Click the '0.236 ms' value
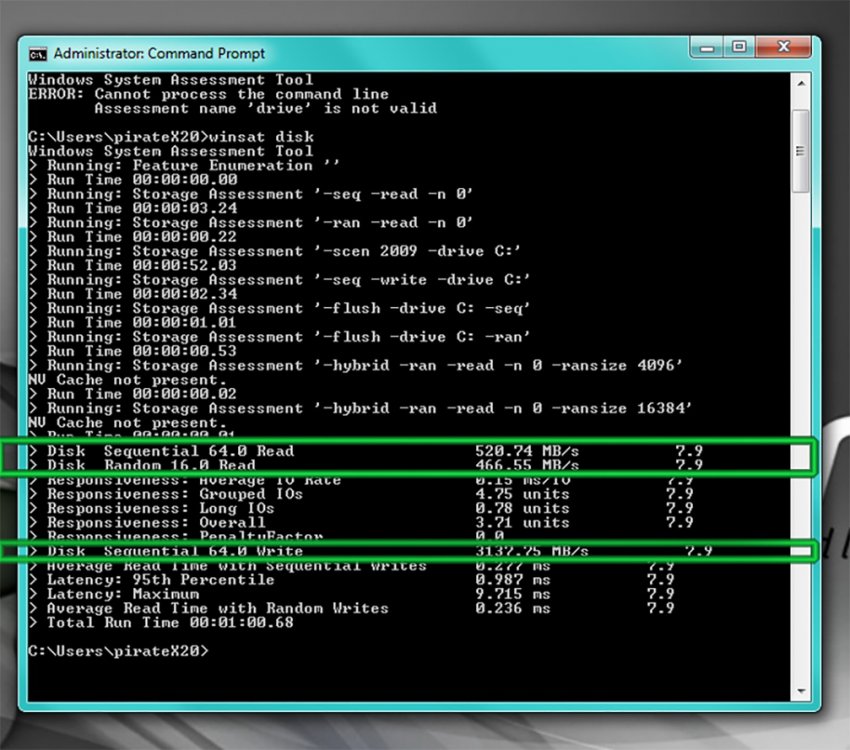This screenshot has width=850, height=750. 513,608
